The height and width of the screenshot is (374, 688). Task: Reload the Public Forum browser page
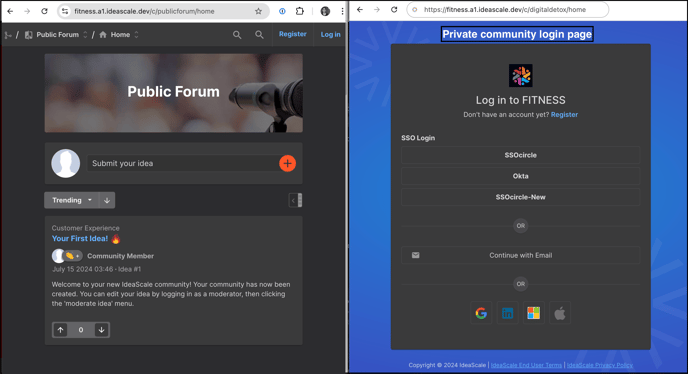coord(44,11)
